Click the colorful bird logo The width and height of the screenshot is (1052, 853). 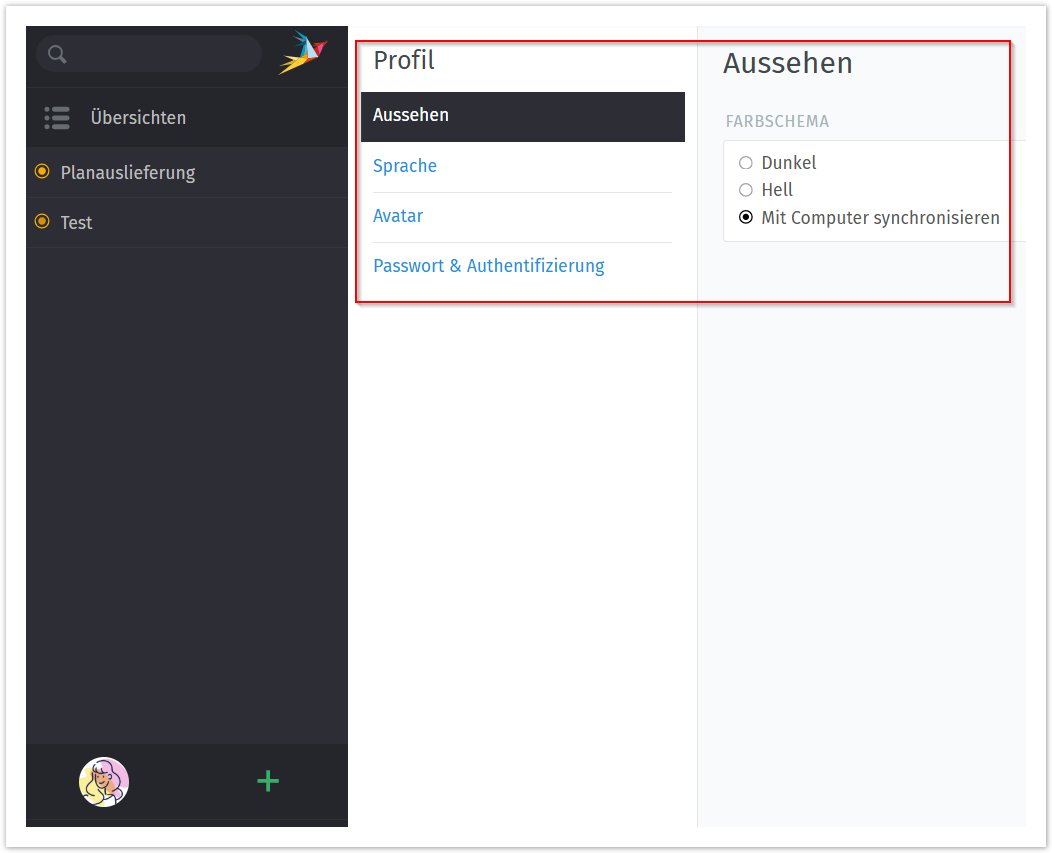click(302, 53)
